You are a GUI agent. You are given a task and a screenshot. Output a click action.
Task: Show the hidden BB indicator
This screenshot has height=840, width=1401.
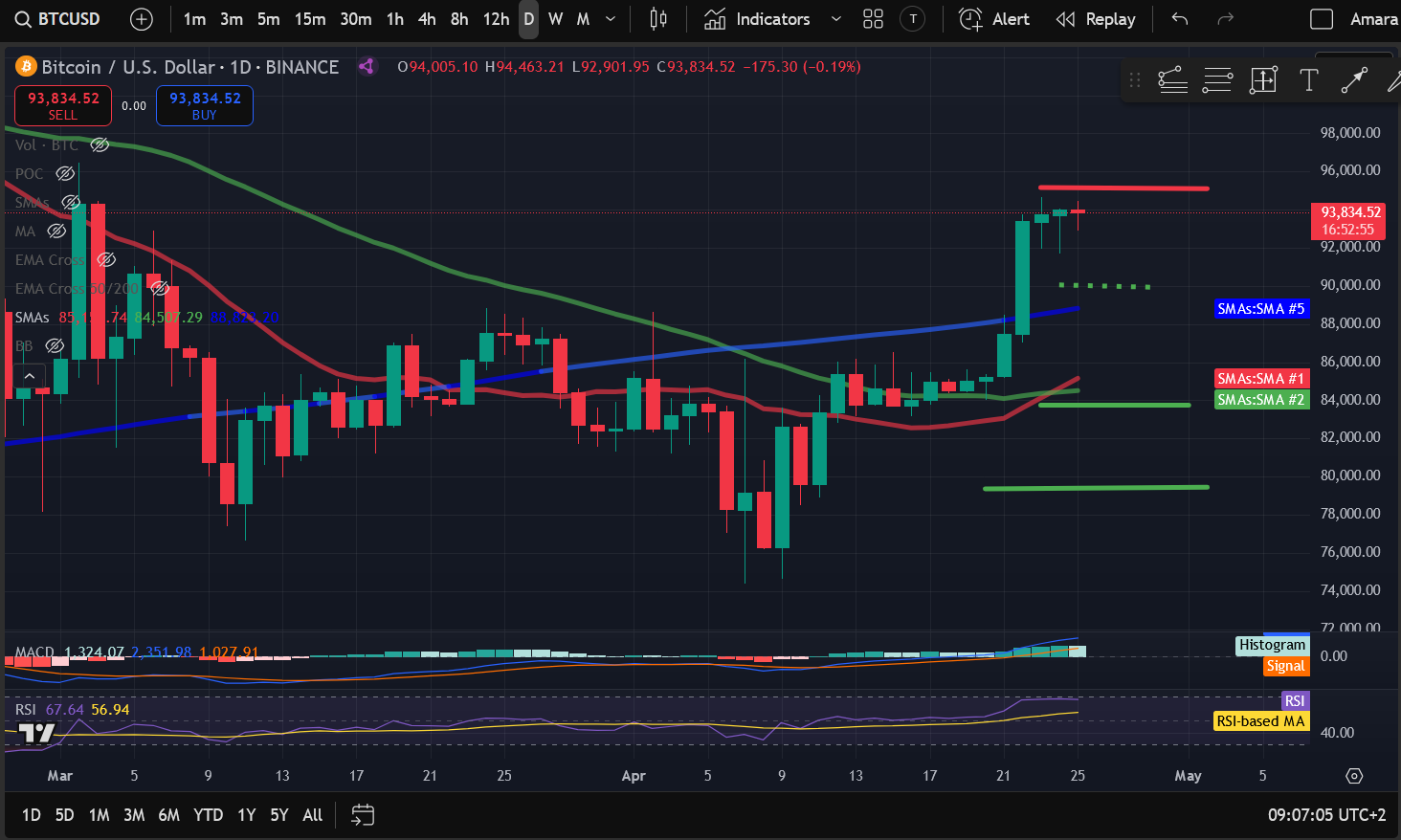(x=55, y=345)
